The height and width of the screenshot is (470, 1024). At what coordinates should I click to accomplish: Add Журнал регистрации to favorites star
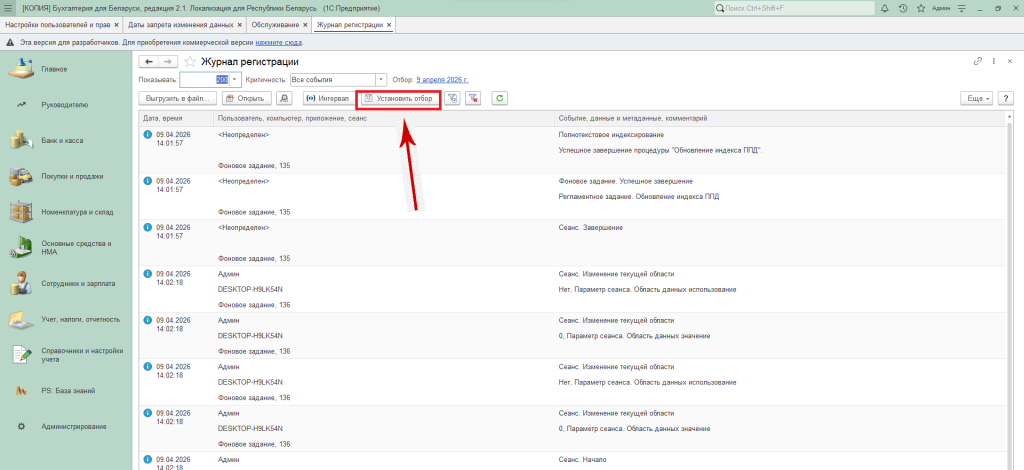[x=189, y=61]
